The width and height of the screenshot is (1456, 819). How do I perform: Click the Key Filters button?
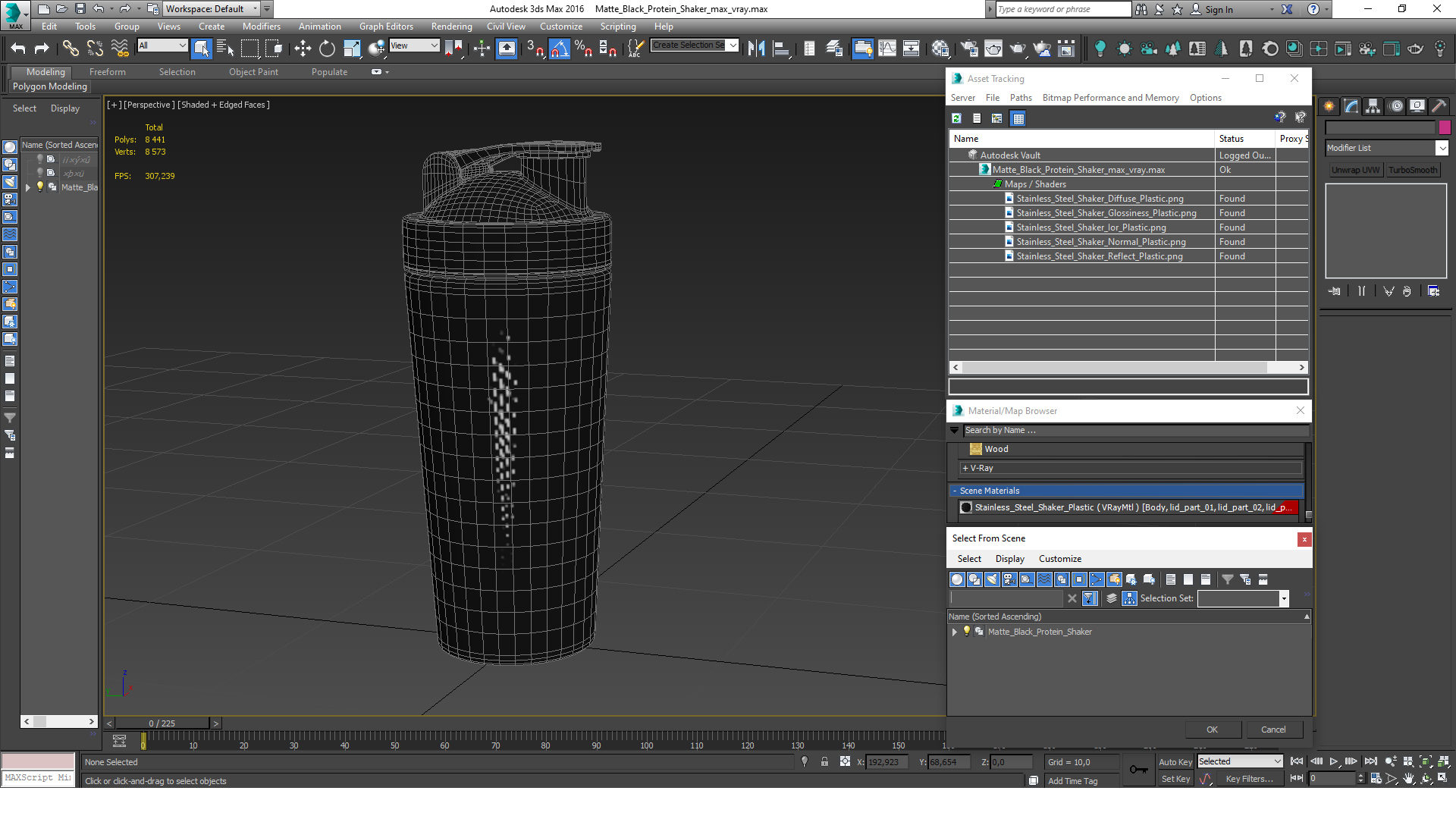tap(1249, 779)
